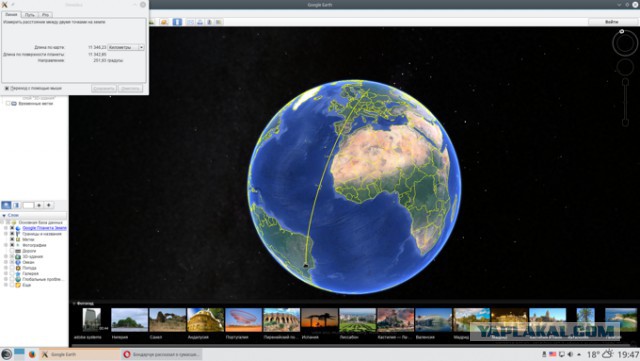Expand the Google Планета Земля layer node
The image size is (640, 361).
[6, 228]
